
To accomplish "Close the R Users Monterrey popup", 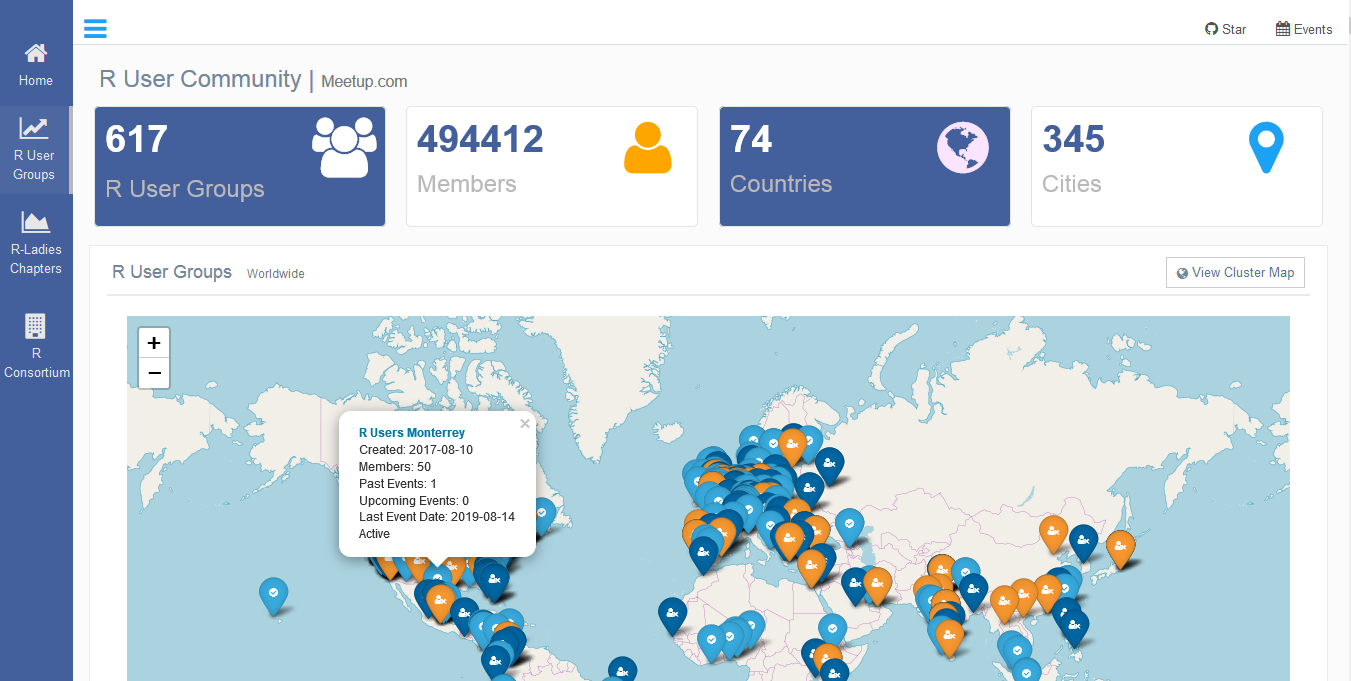I will 525,423.
